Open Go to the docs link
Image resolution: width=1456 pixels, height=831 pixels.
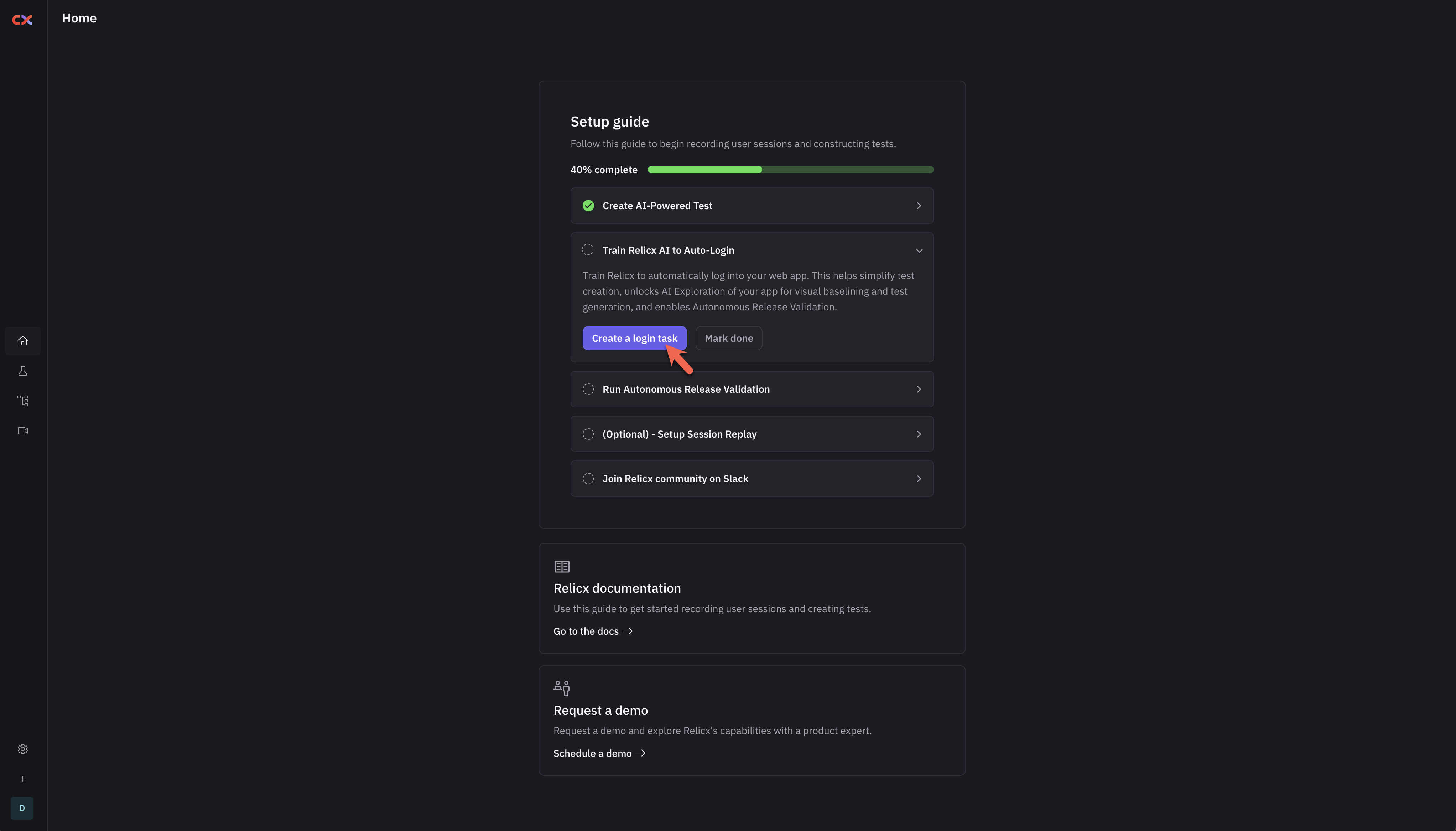(593, 631)
